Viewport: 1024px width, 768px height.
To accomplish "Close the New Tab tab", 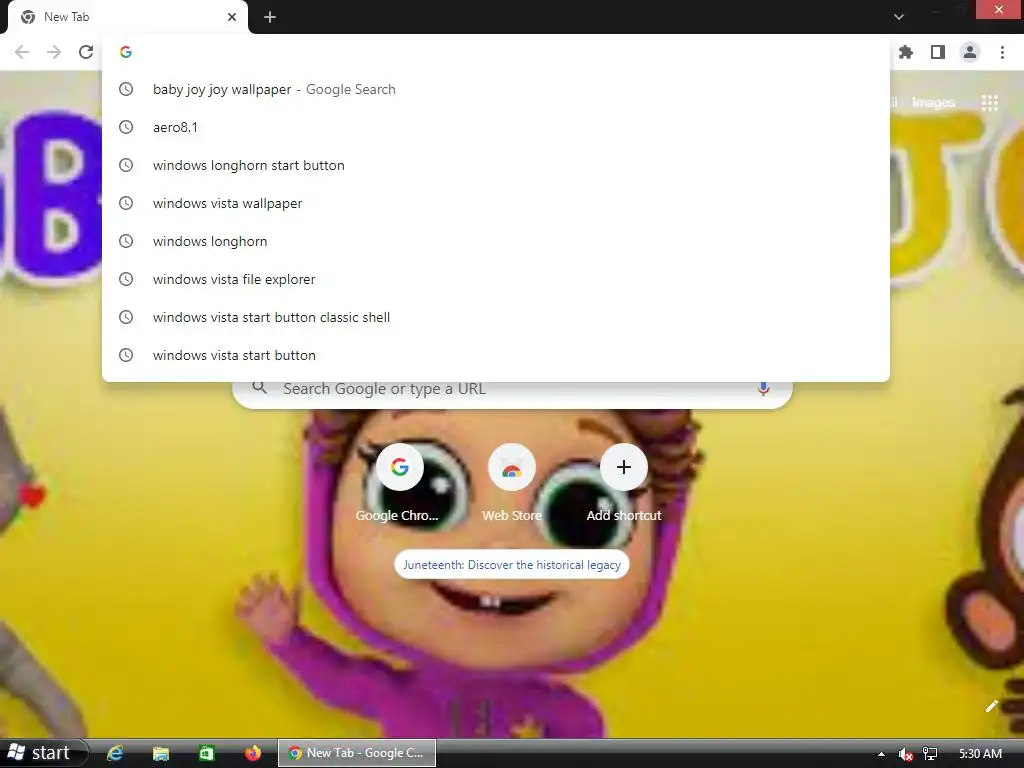I will [232, 17].
